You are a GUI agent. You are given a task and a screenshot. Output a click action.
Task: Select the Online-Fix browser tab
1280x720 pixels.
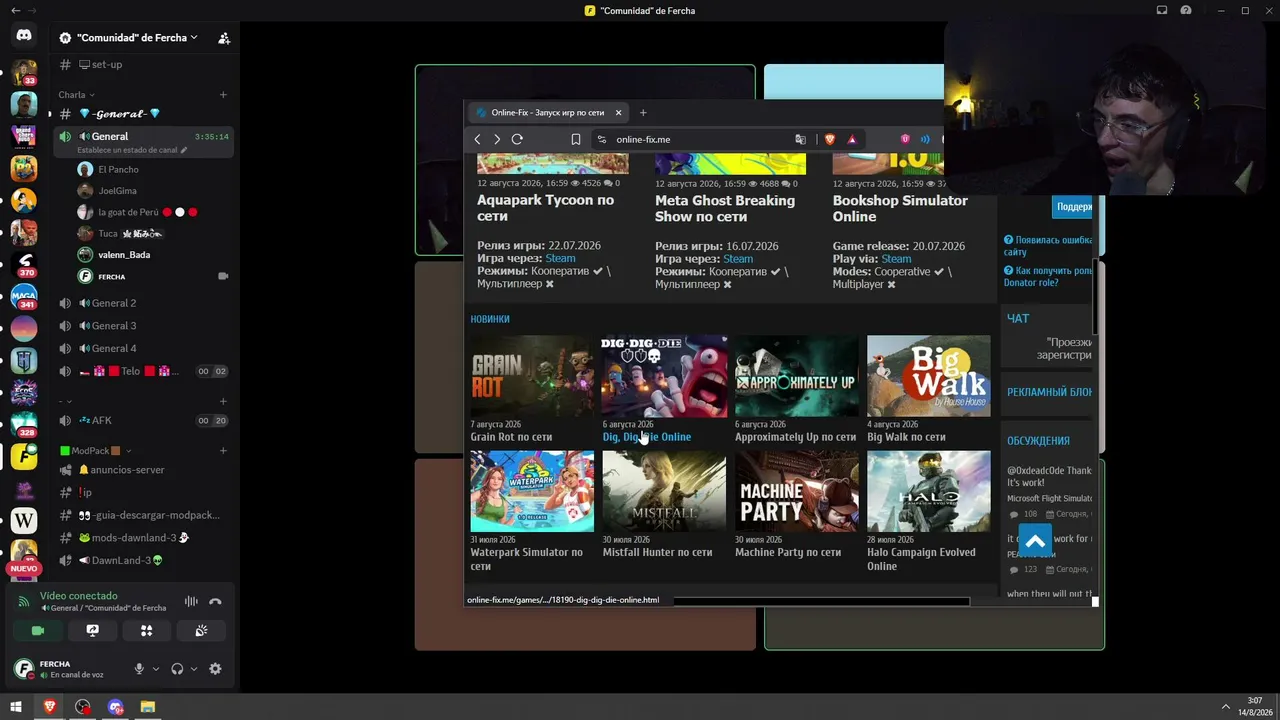pos(549,113)
